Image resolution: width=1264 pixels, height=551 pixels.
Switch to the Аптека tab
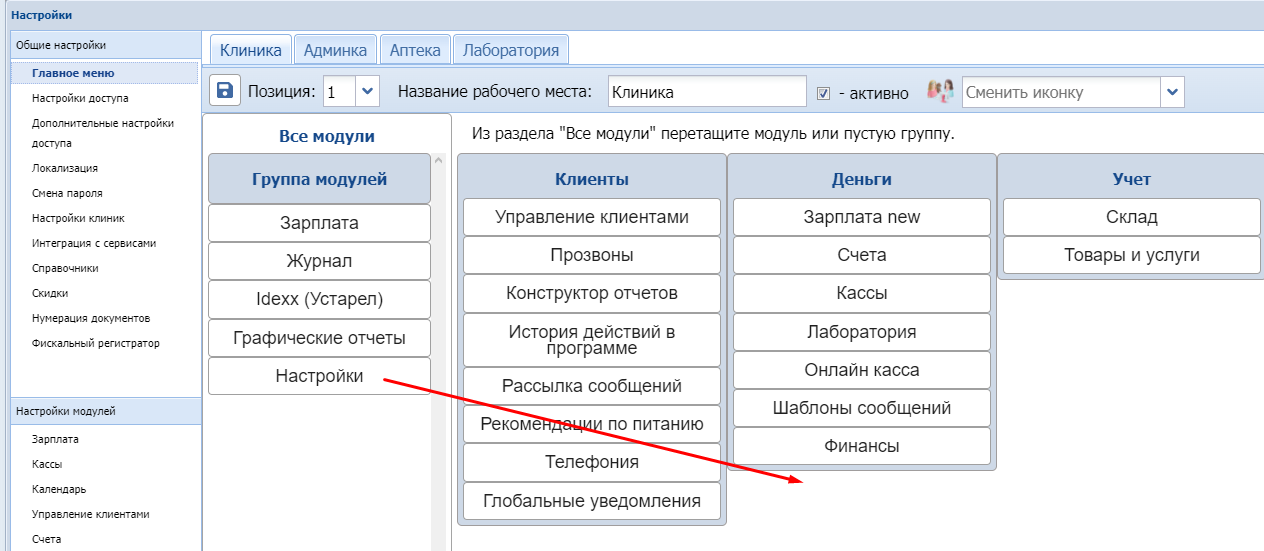415,49
